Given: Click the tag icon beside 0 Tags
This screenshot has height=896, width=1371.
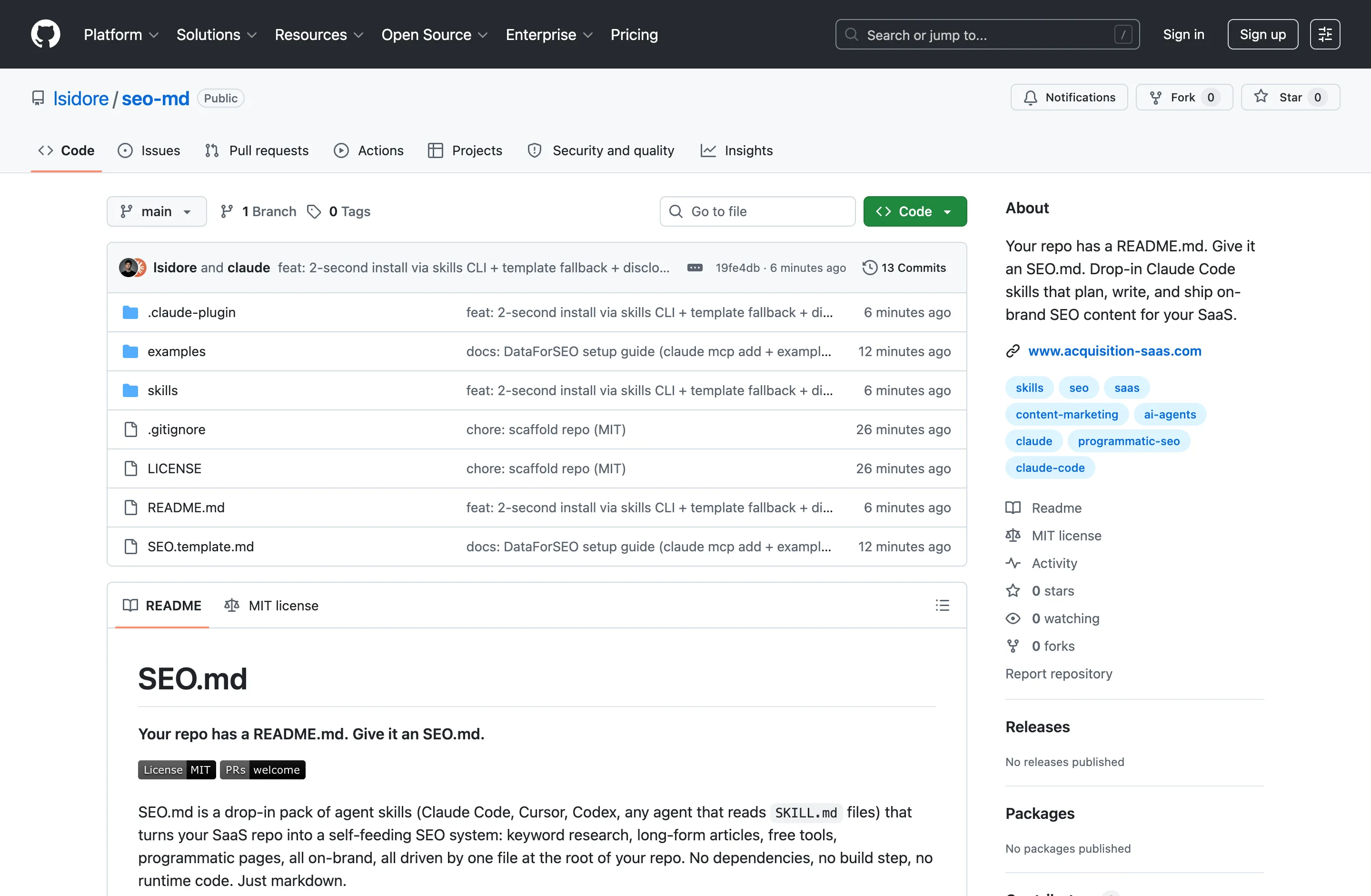Looking at the screenshot, I should coord(314,211).
